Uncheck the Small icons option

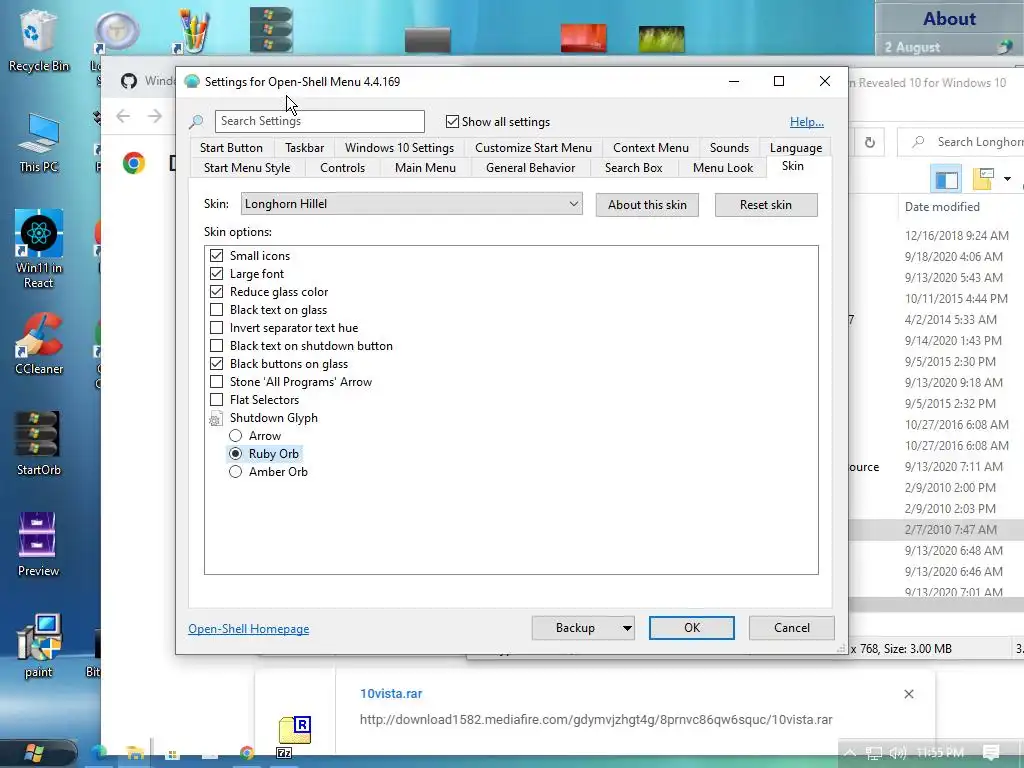tap(216, 255)
